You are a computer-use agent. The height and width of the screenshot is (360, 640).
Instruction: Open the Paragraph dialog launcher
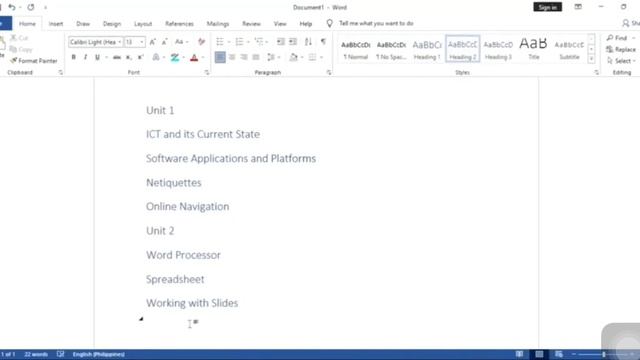[329, 73]
